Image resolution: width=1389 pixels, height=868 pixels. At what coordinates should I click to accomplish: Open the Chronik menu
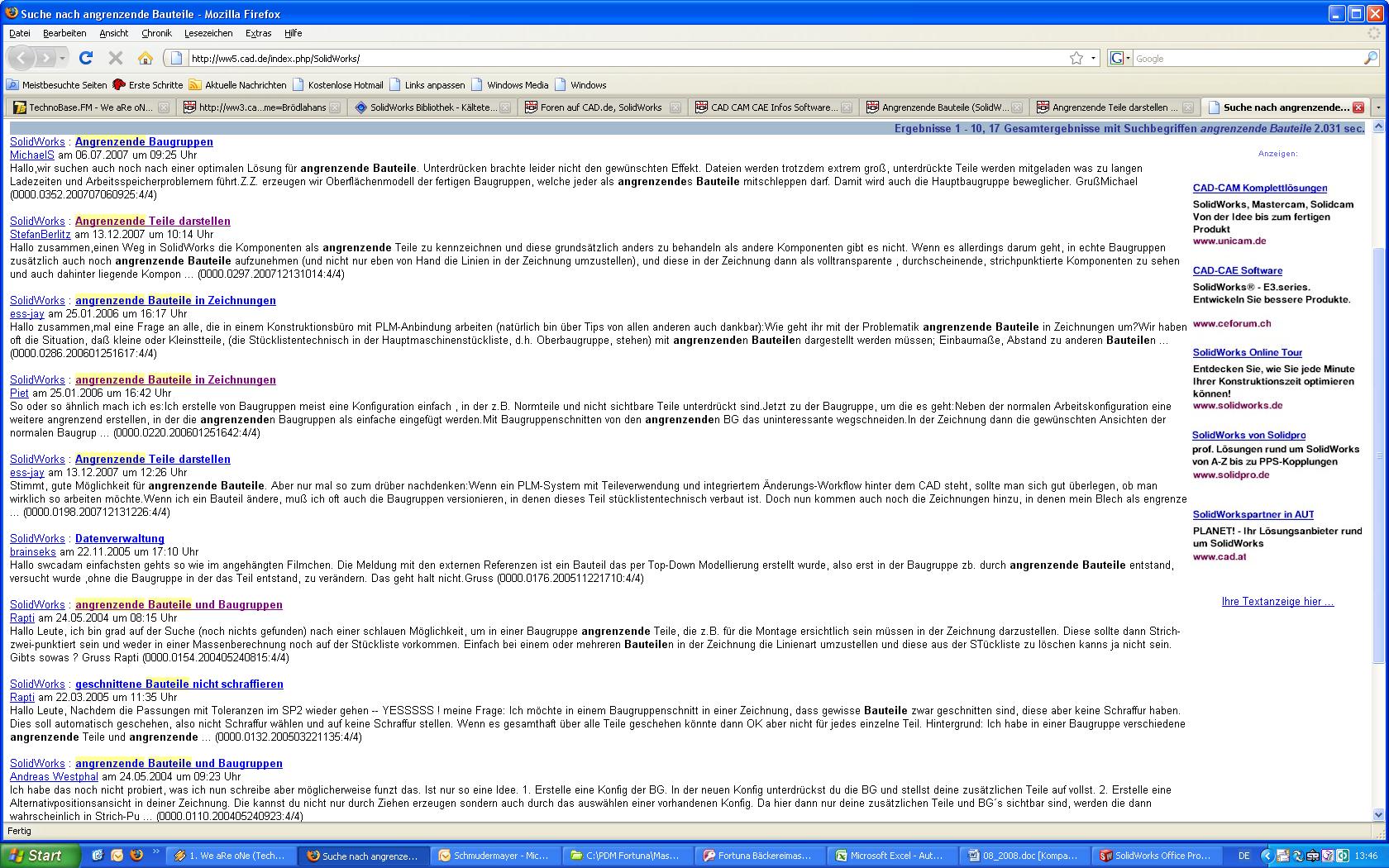(x=156, y=33)
